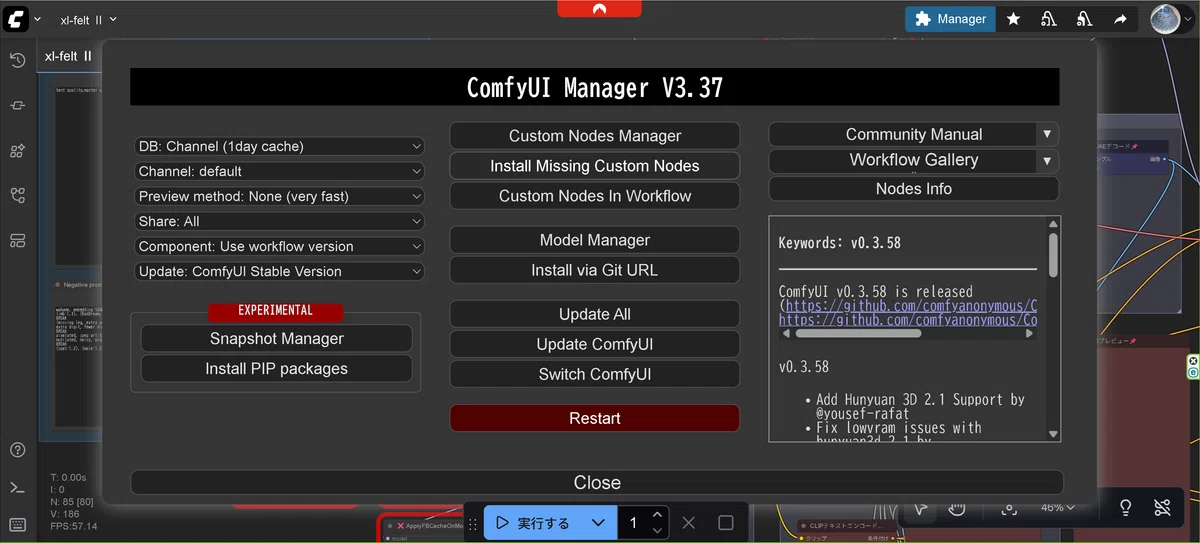Open Custom Nodes In Workflow
1200x543 pixels.
pos(595,196)
